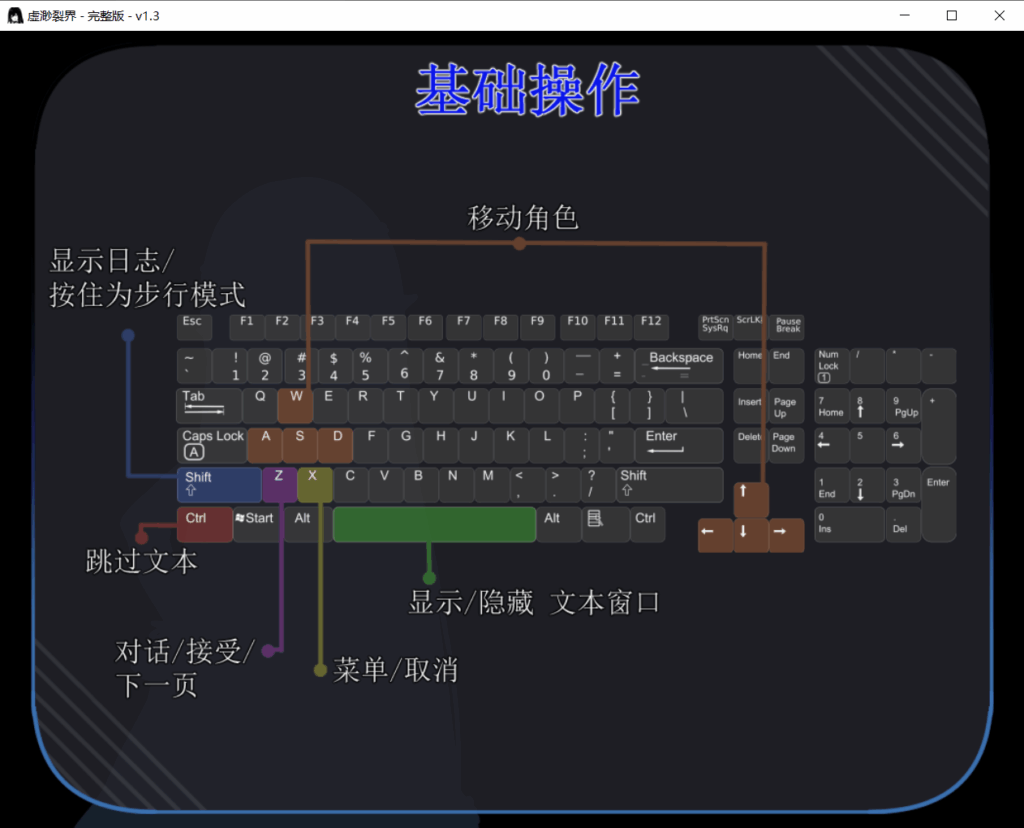1024x828 pixels.
Task: Click the PrtScn SysRq key
Action: tap(716, 327)
